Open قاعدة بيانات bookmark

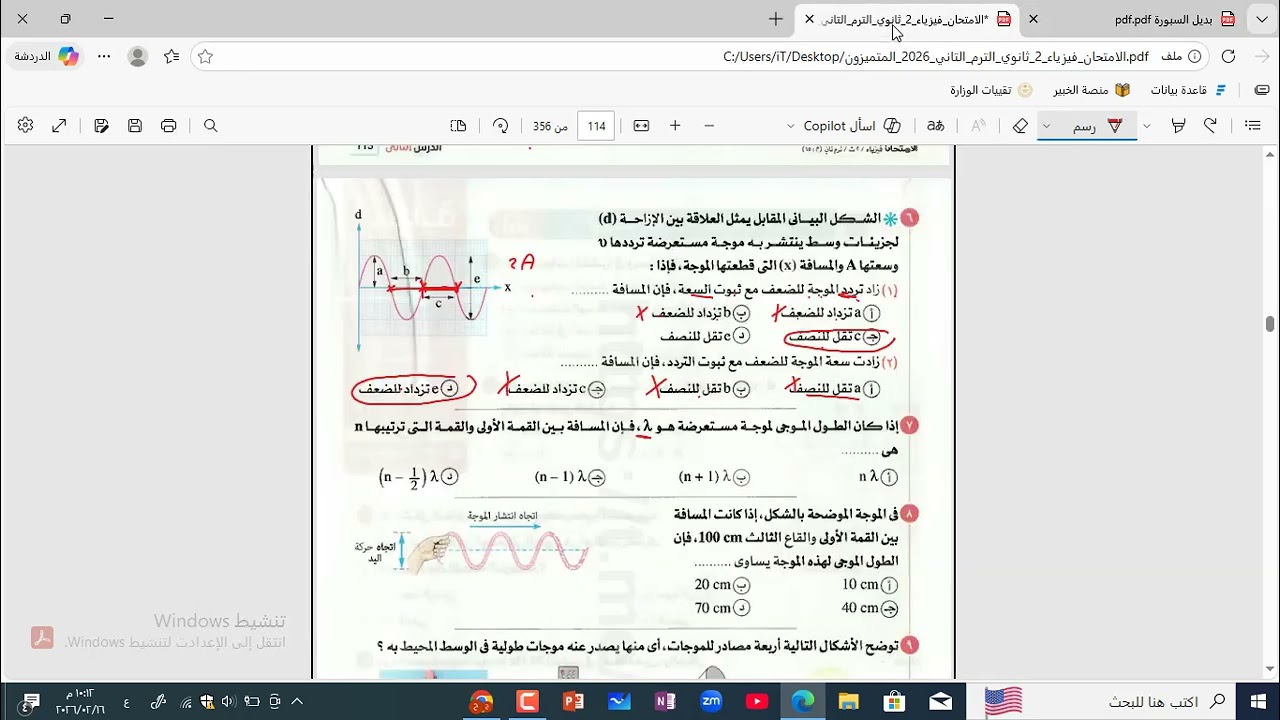1188,90
